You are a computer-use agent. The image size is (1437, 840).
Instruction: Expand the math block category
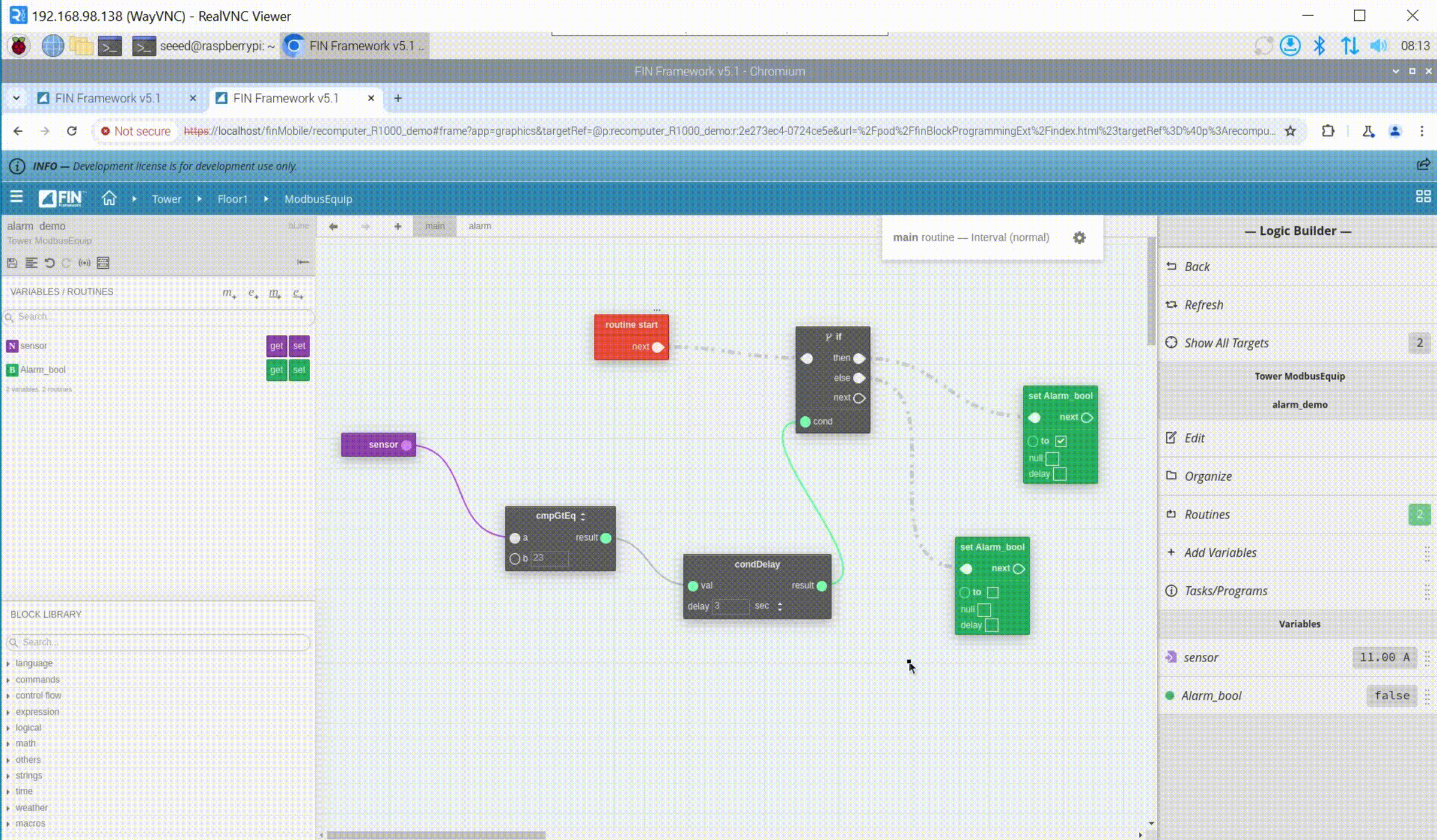[x=25, y=743]
